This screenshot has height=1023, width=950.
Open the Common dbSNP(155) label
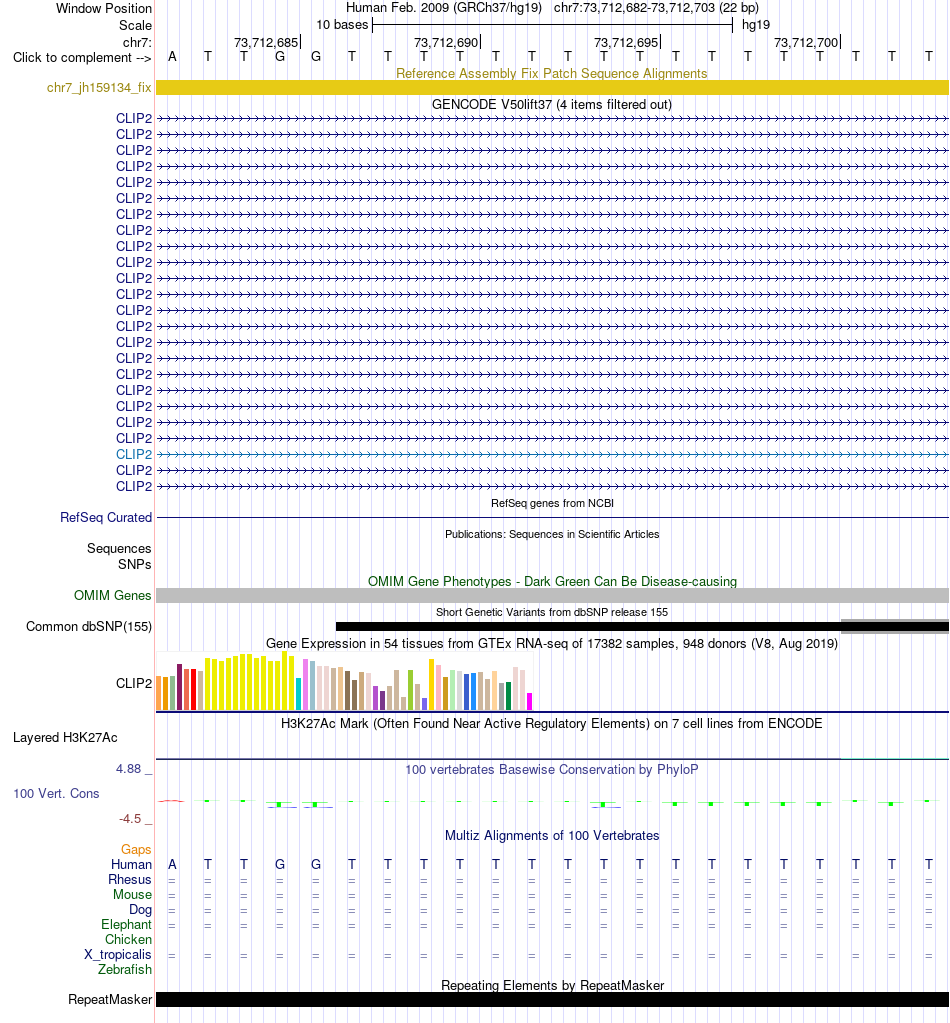[x=89, y=626]
